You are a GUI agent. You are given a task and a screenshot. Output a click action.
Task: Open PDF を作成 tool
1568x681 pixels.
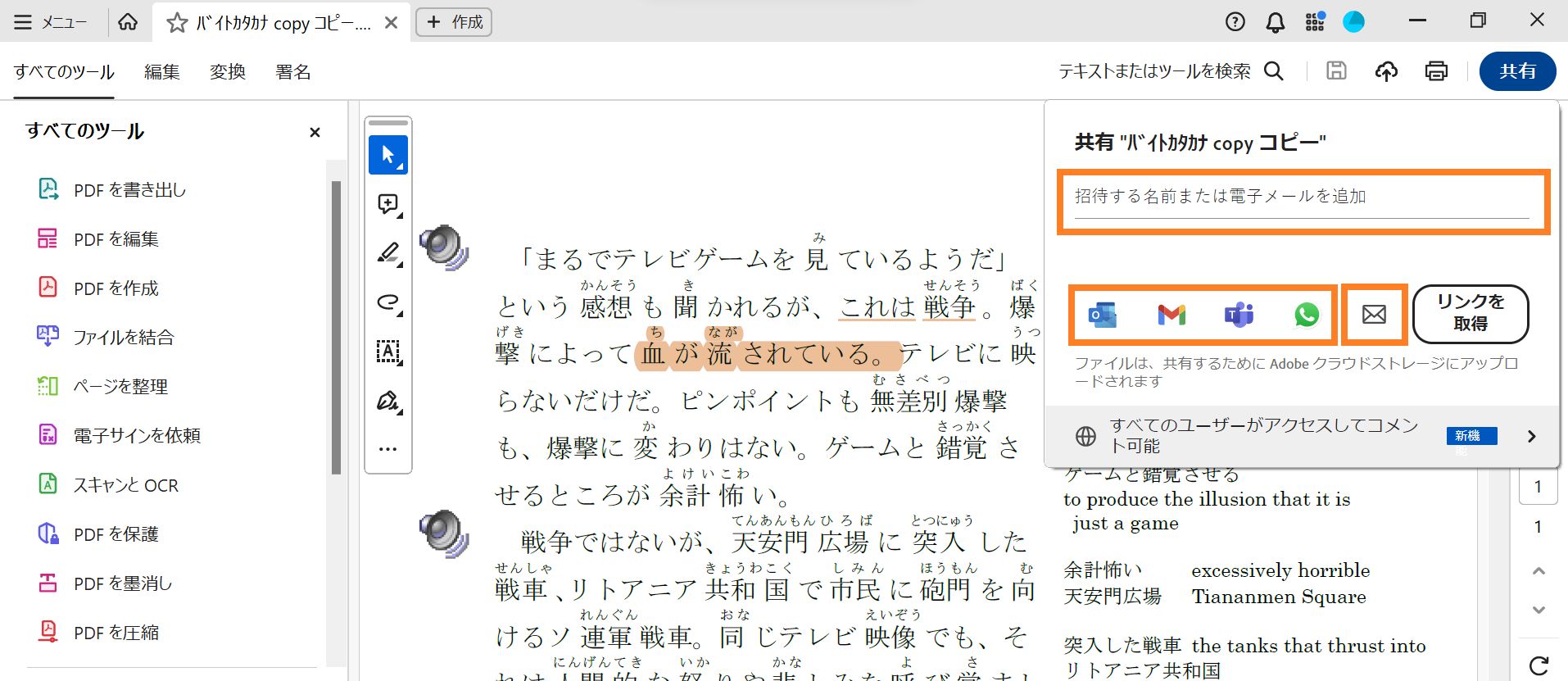pos(98,288)
